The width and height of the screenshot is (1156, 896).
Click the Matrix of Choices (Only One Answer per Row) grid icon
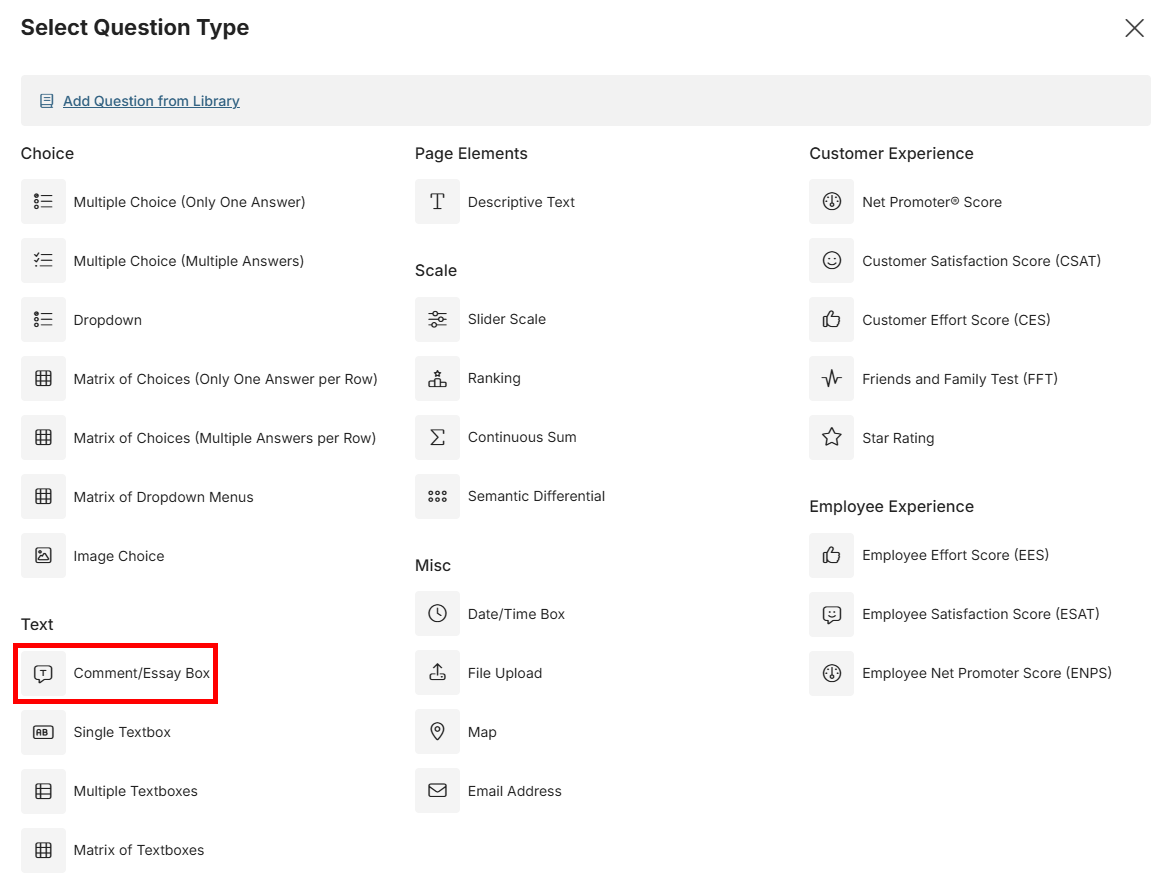click(43, 378)
